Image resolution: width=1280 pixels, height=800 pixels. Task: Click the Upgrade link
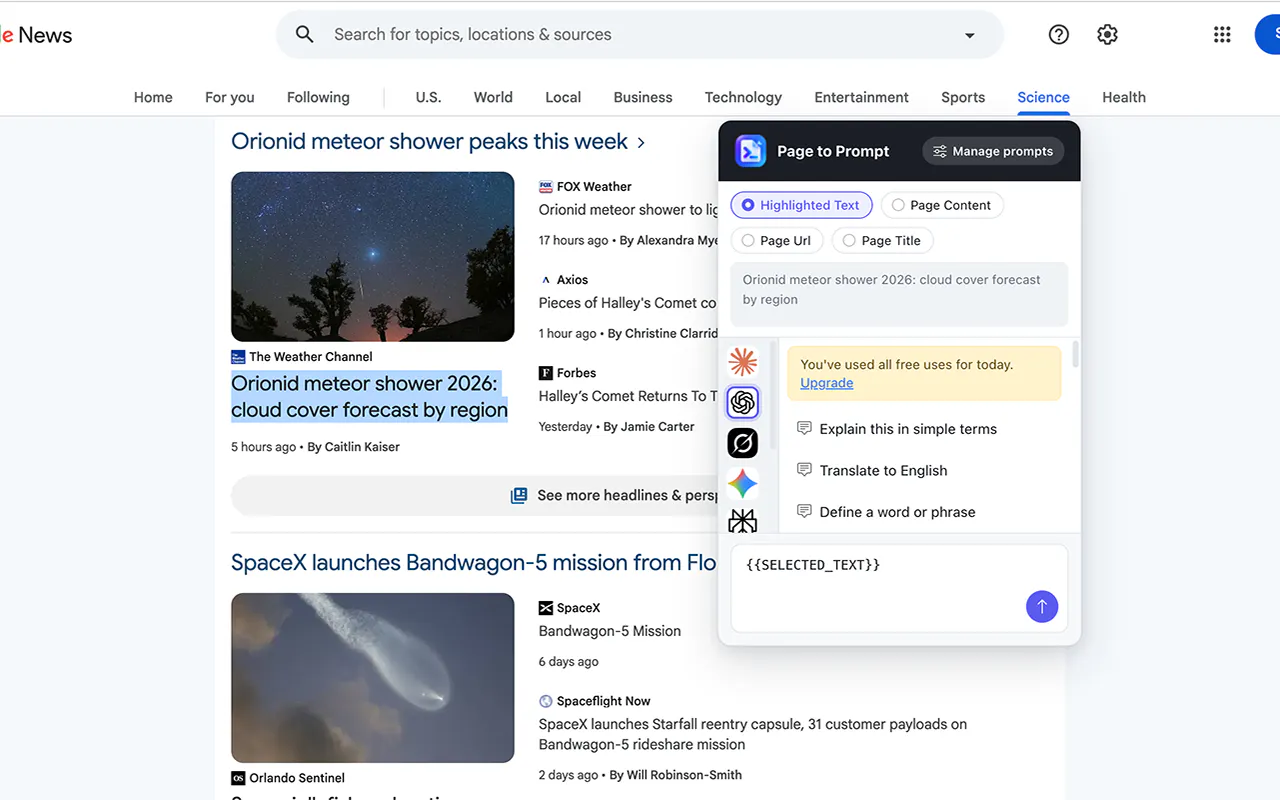coord(827,383)
